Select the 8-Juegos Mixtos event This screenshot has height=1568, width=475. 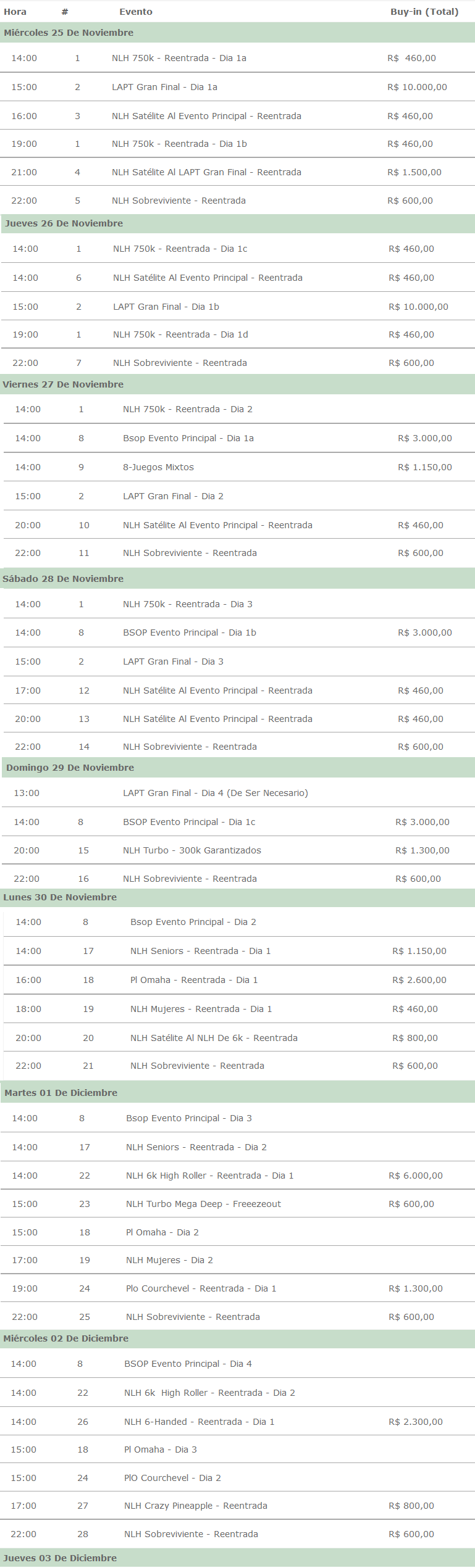158,467
